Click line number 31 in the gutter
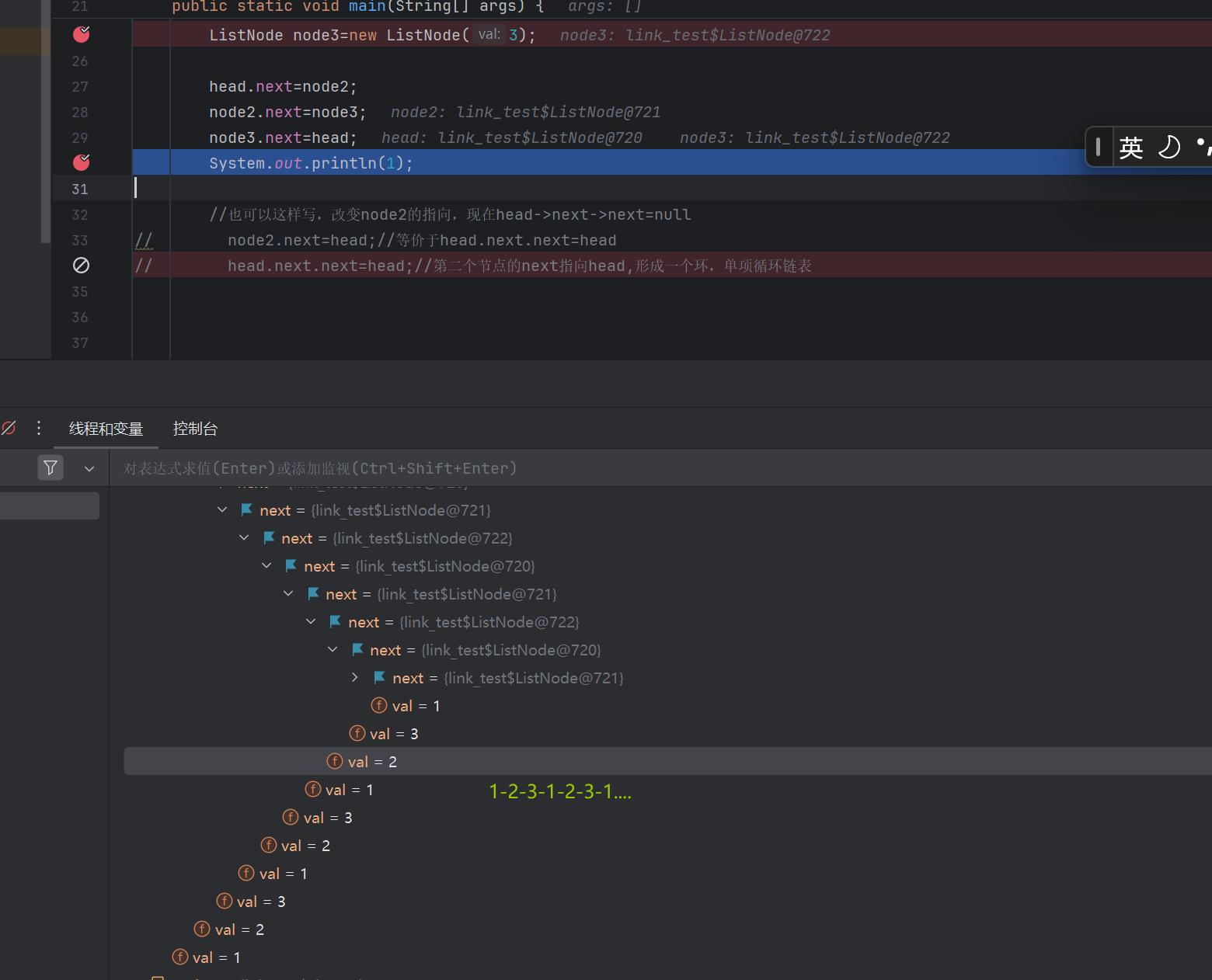 point(80,189)
